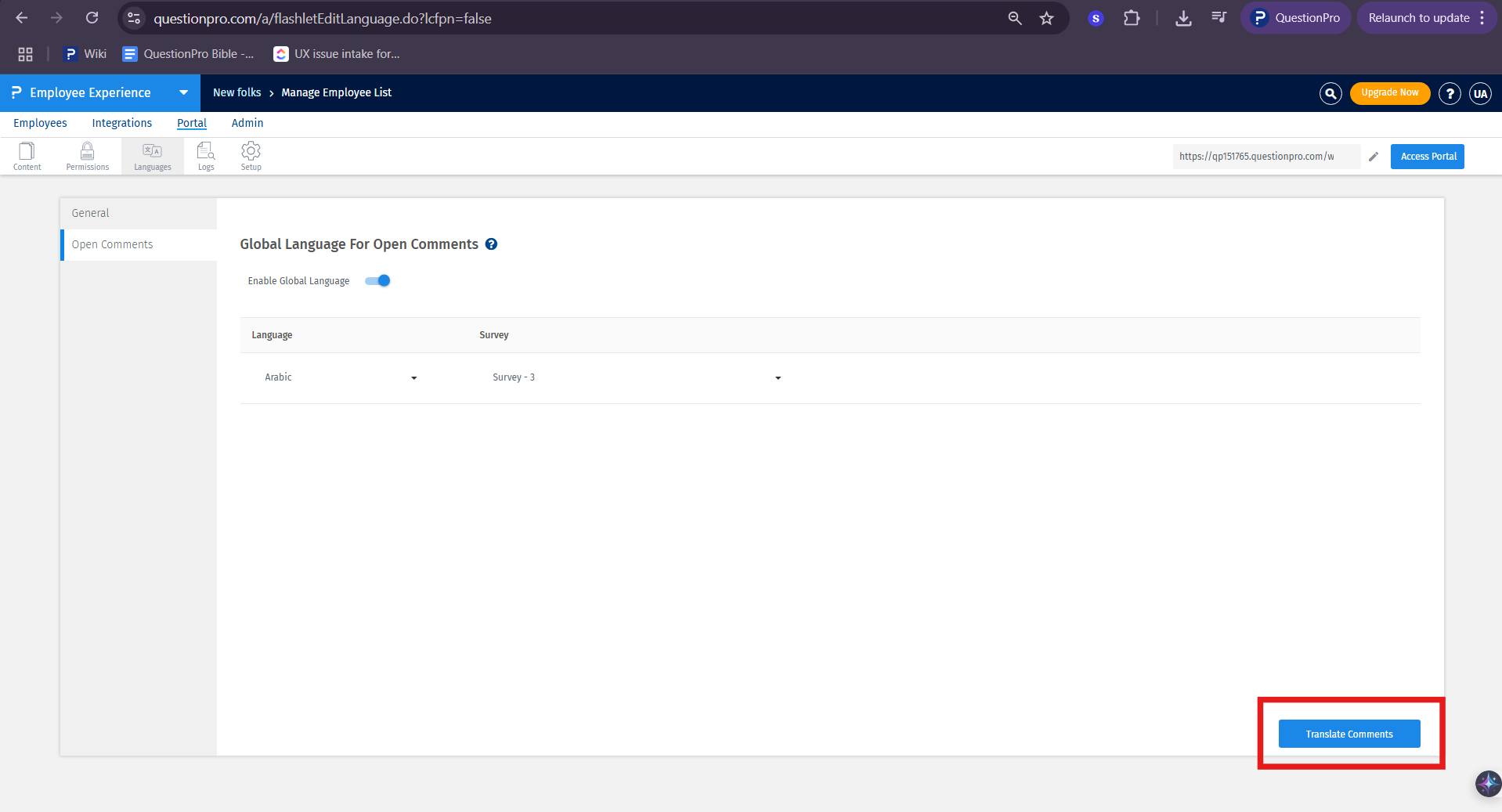Switch to the Employees tab
1502x812 pixels.
(x=40, y=123)
